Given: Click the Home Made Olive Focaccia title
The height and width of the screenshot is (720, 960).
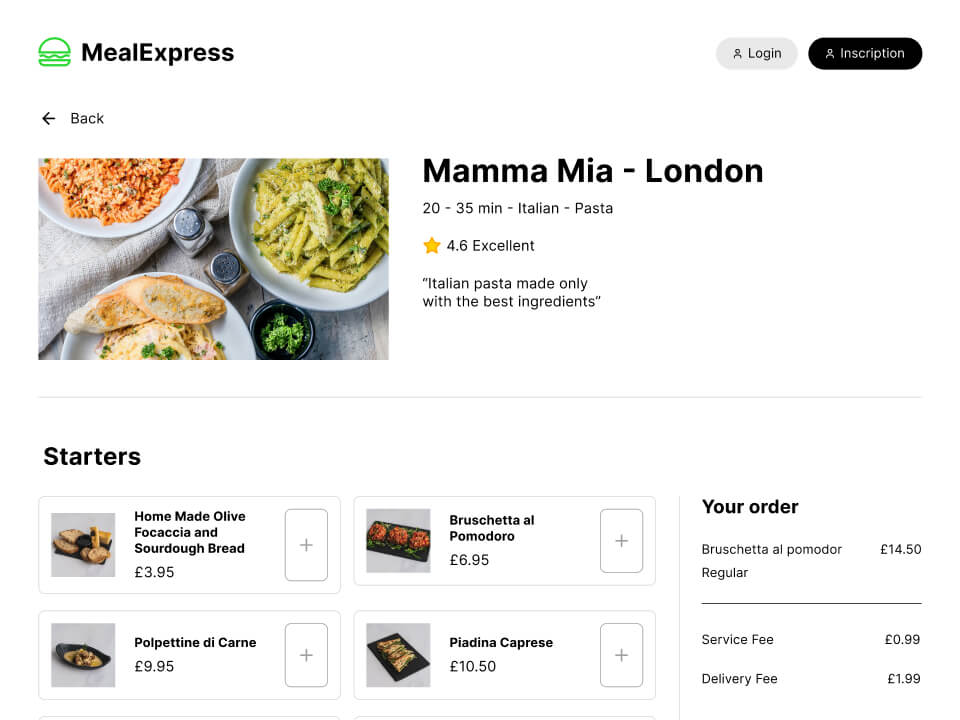Looking at the screenshot, I should pyautogui.click(x=190, y=532).
